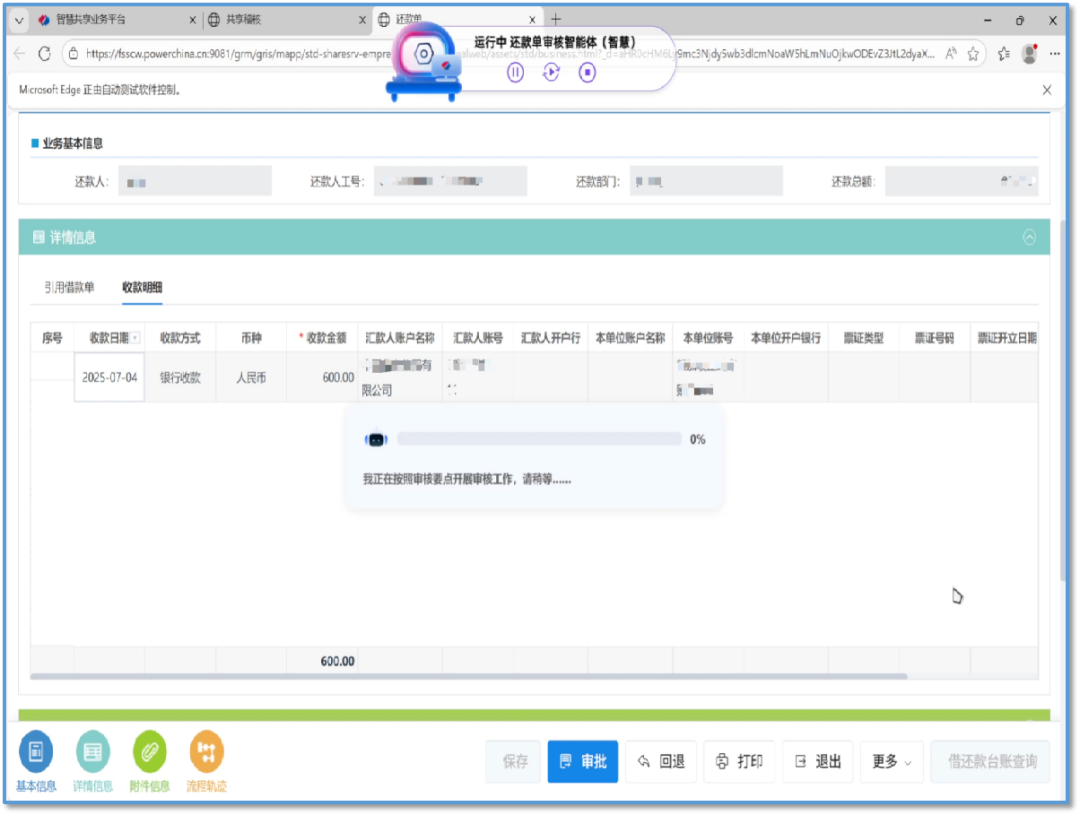Click the 保存 button
Viewport: 1080px width, 815px height.
[x=513, y=762]
